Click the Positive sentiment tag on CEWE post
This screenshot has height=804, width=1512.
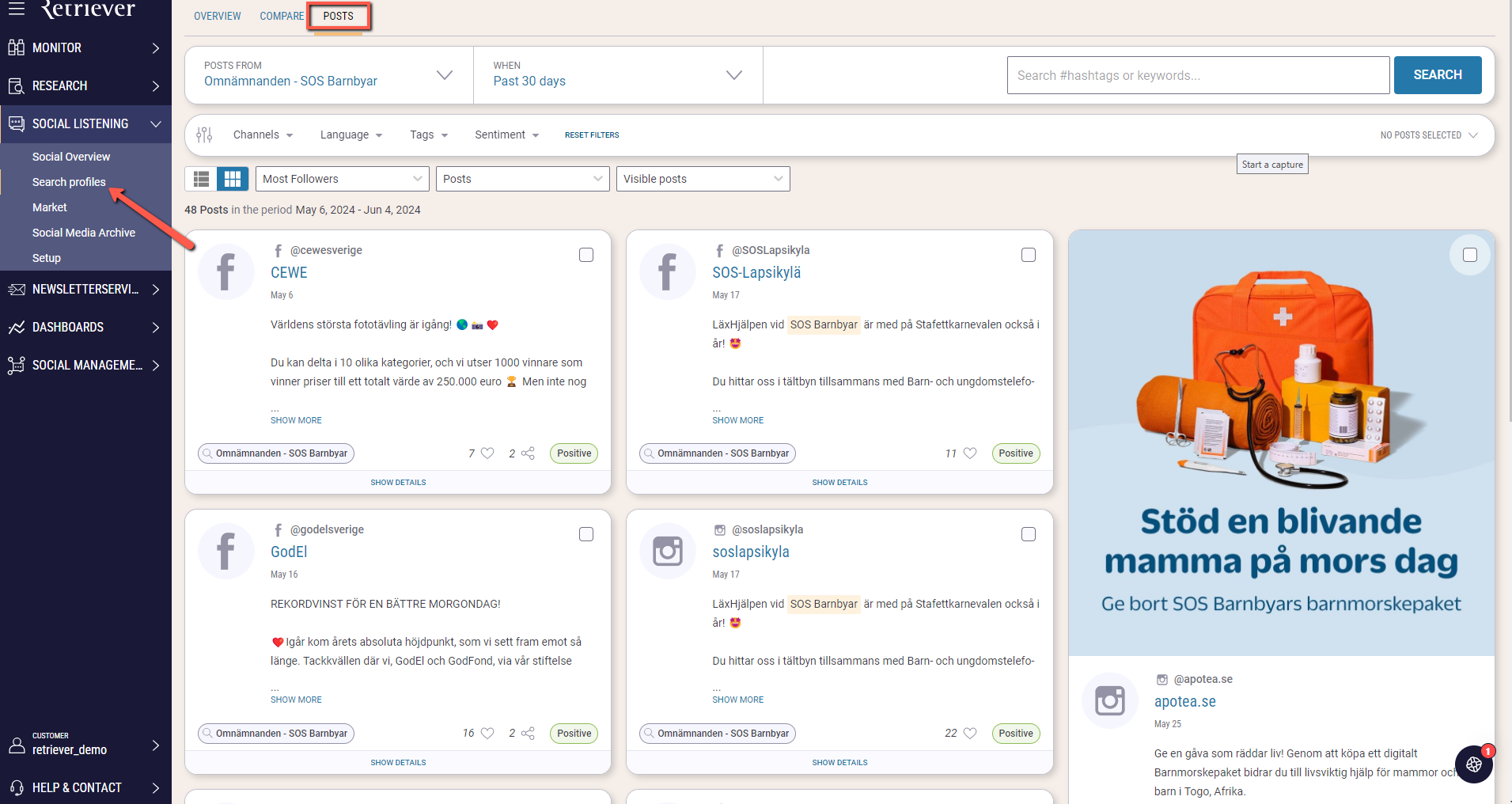tap(574, 453)
